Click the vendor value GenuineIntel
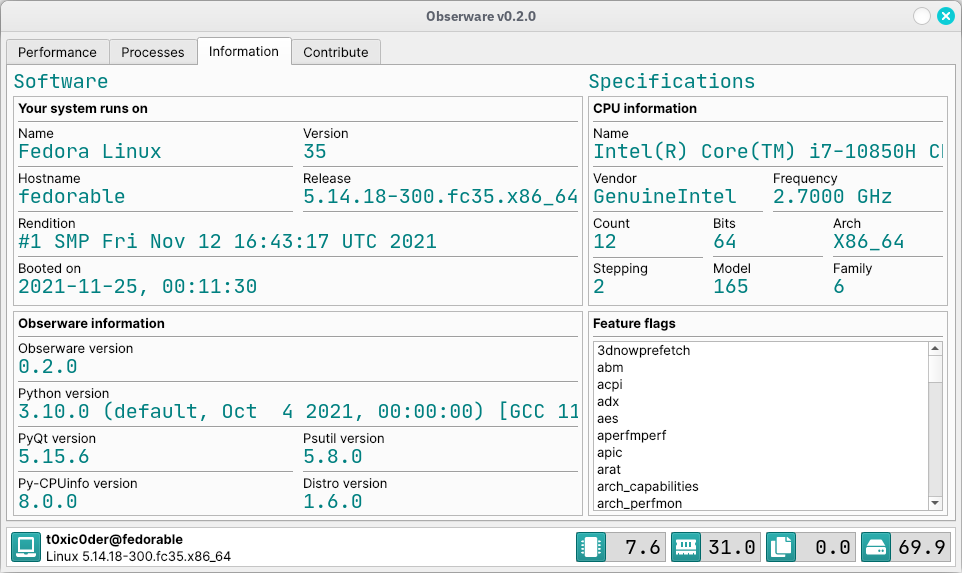The image size is (962, 573). pyautogui.click(x=664, y=196)
